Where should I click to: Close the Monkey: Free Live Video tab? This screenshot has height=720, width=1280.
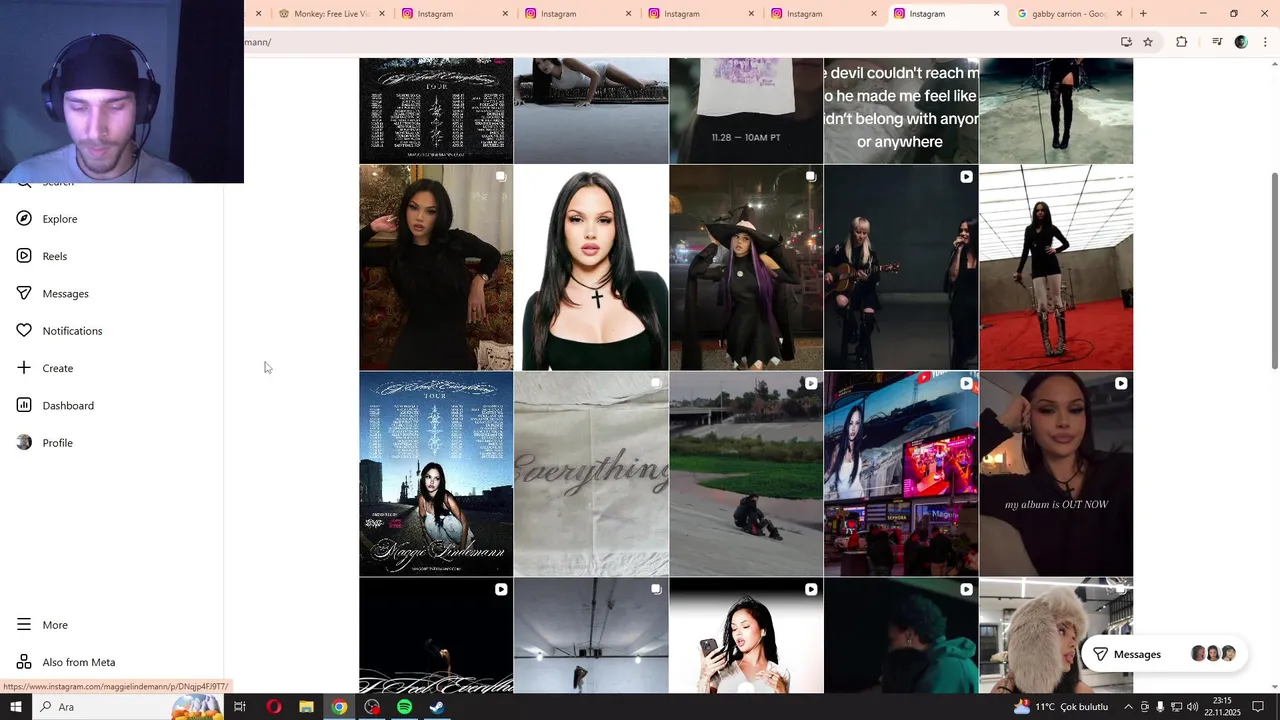[382, 14]
